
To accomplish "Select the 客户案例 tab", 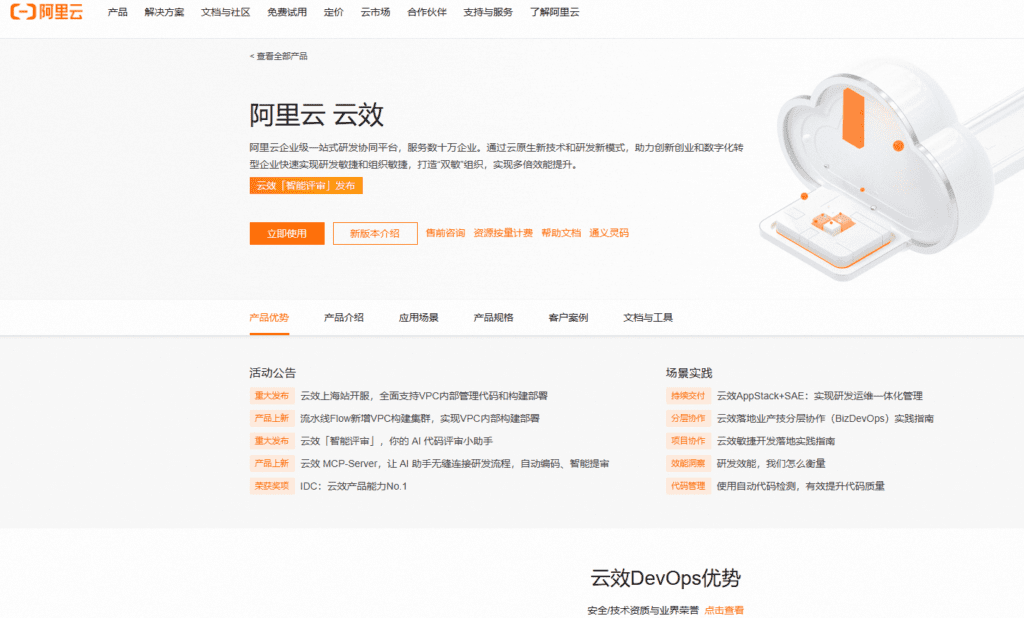I will (x=567, y=316).
